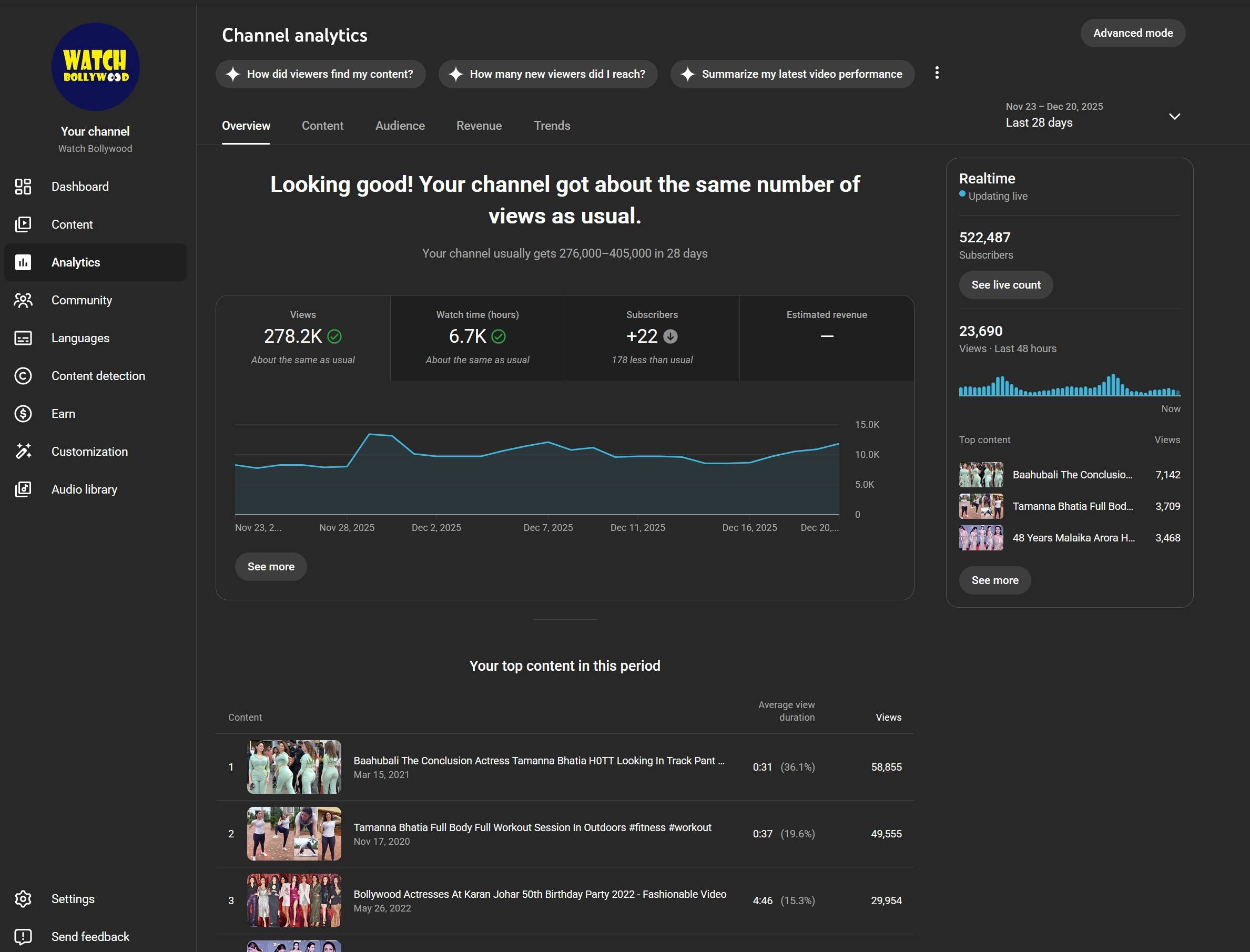Select the Subscribers metric card
Screen dimensions: 1250x952
click(652, 337)
